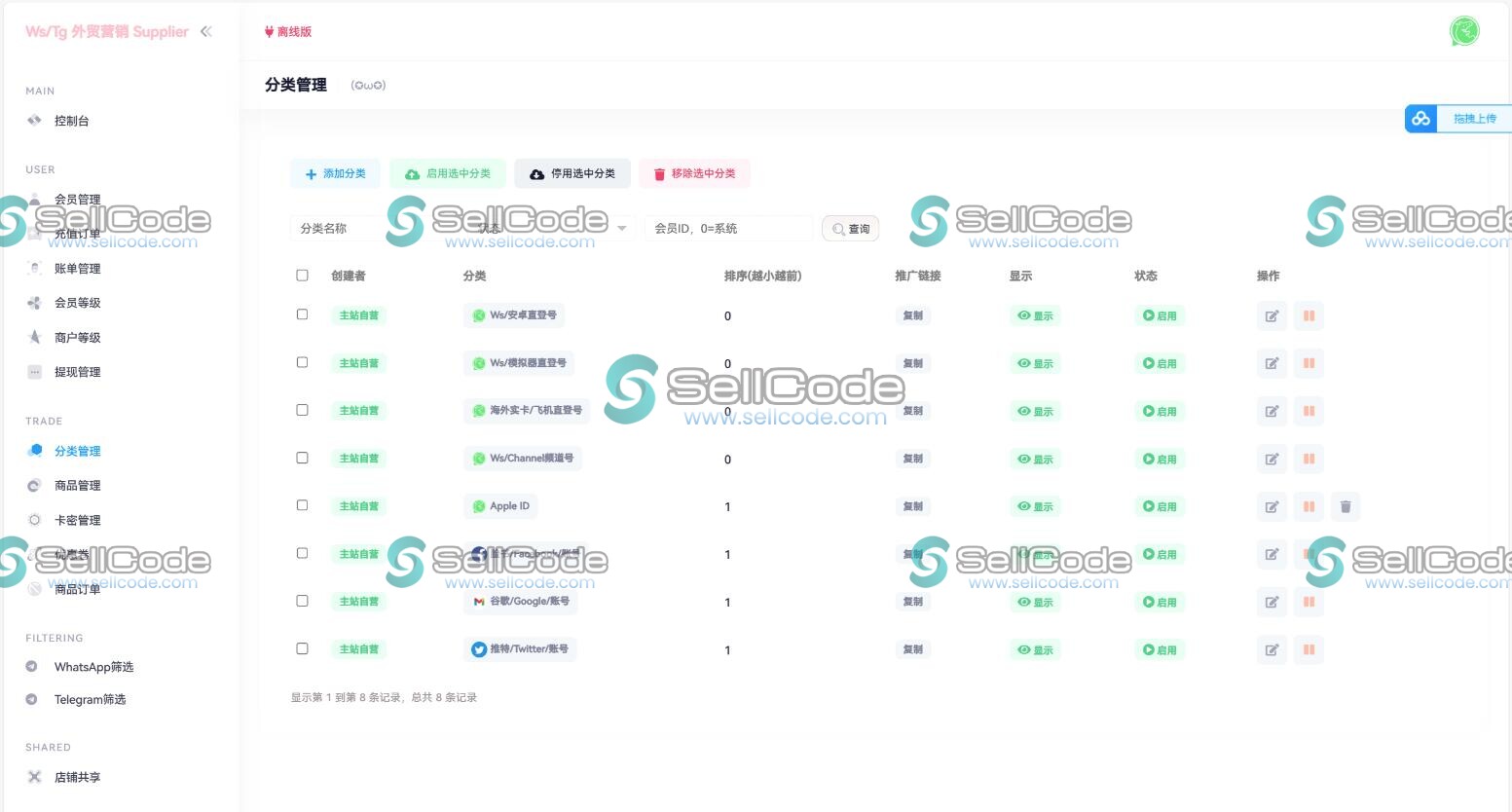Check the box for Apple ID row
Viewport: 1512px width, 812px height.
click(302, 505)
